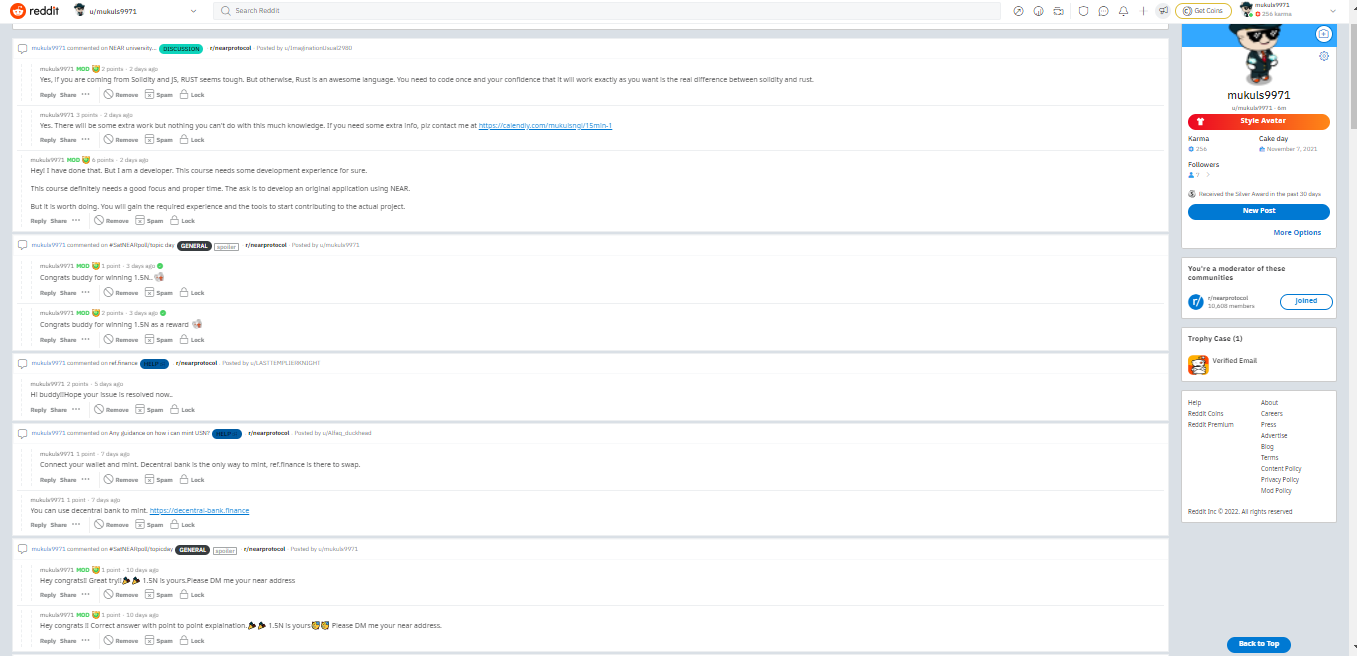The height and width of the screenshot is (656, 1357).
Task: Click the Joined button for r/nearprotocol
Action: click(x=1306, y=301)
